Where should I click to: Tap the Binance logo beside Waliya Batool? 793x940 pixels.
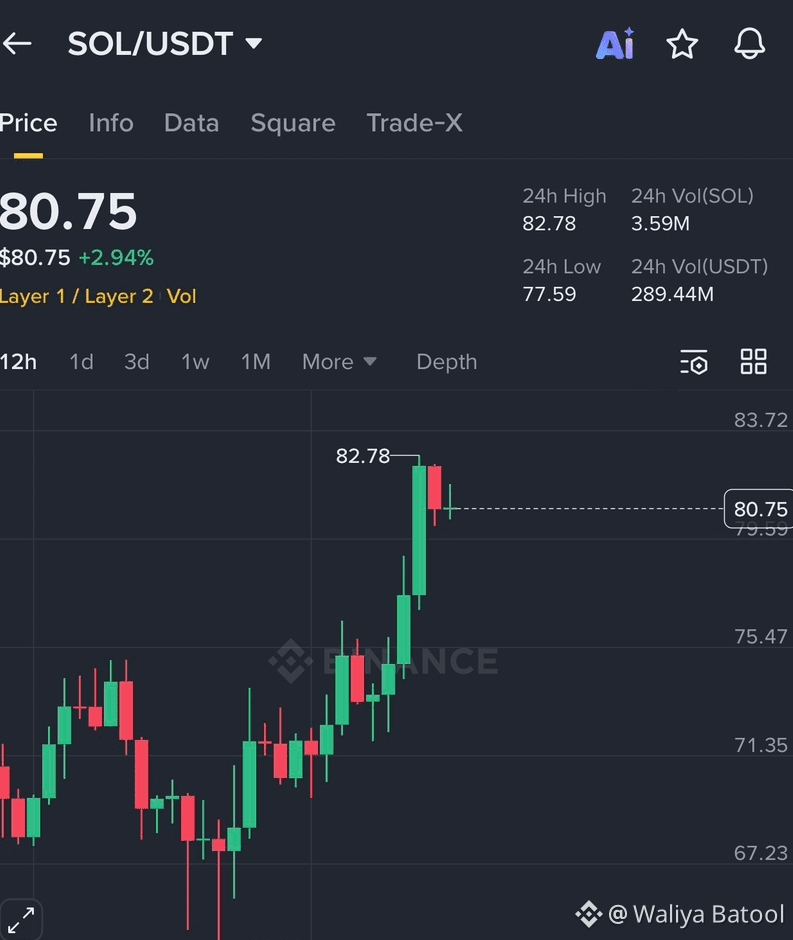[589, 914]
